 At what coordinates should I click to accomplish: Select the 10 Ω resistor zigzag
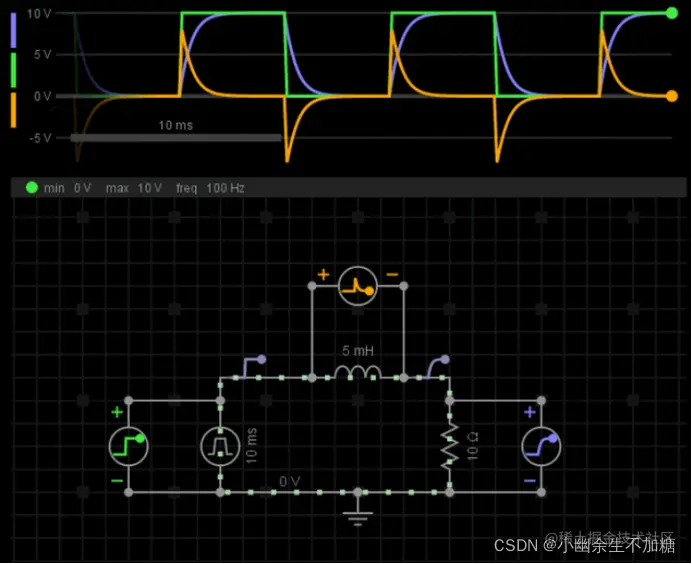click(x=450, y=446)
